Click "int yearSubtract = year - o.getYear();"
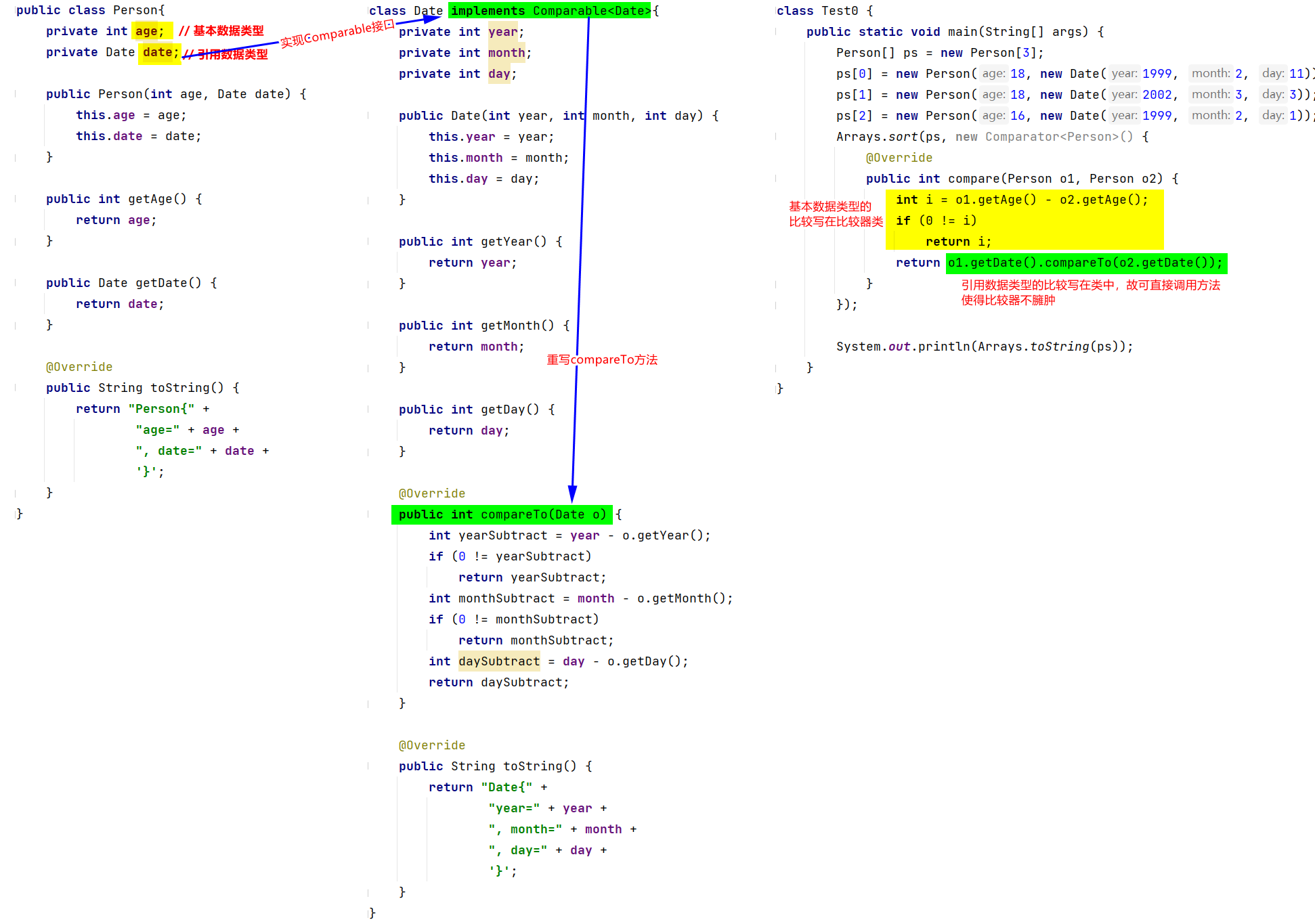Viewport: 1315px width, 924px height. tap(569, 535)
